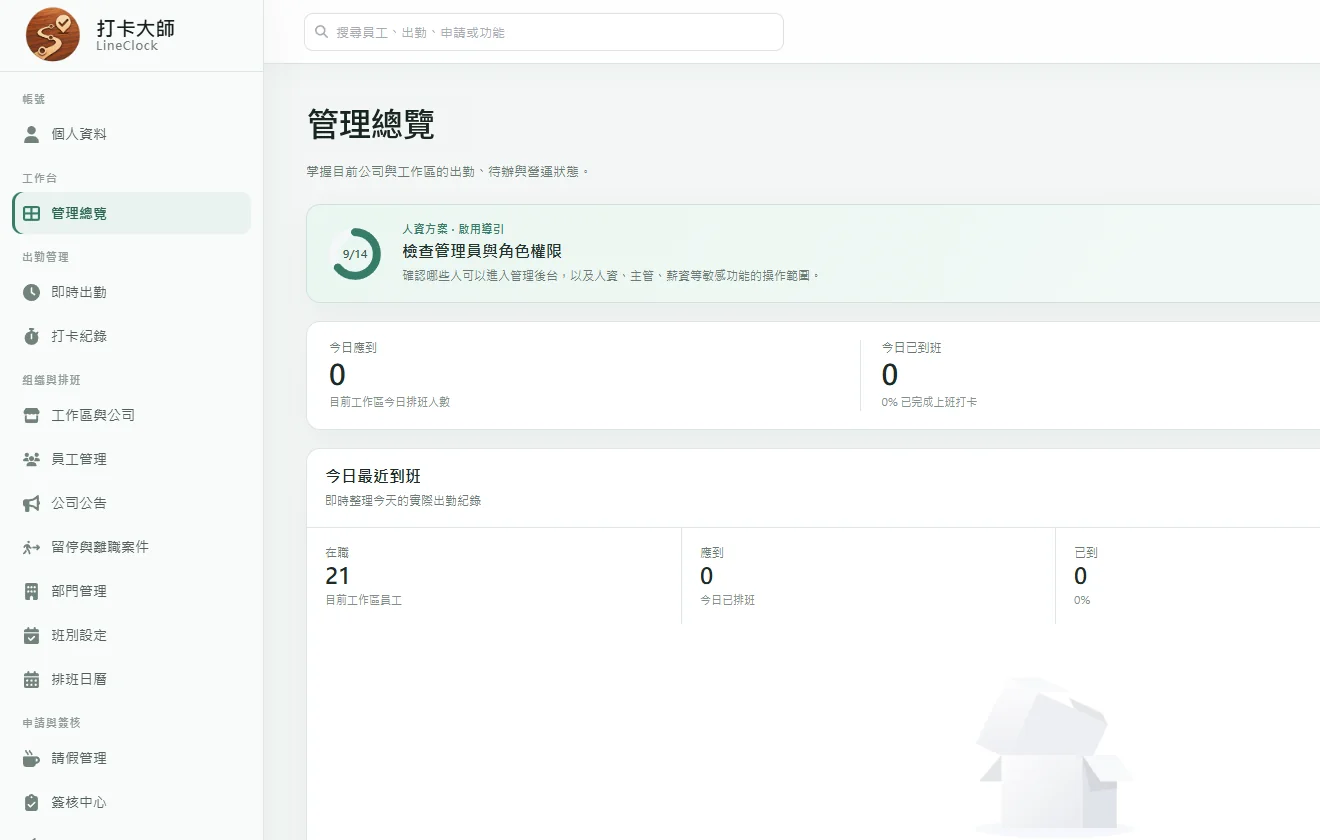Select 管理總覽 in the sidebar
This screenshot has height=840, width=1320.
pos(132,213)
